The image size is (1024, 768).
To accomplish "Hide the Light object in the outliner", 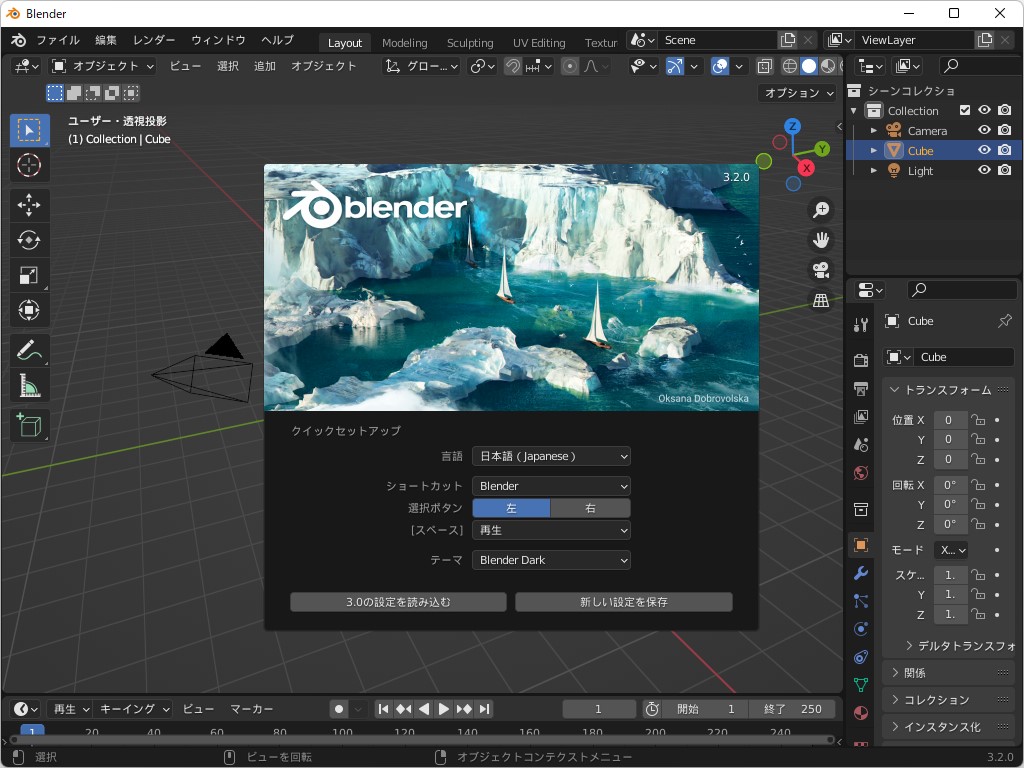I will (x=984, y=170).
